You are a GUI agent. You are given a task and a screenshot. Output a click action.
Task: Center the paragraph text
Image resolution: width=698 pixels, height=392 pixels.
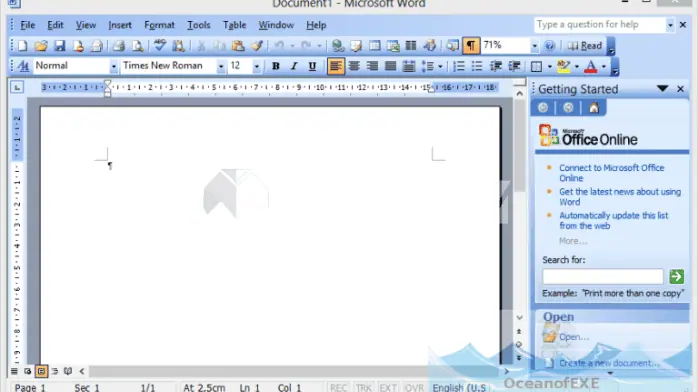tap(354, 66)
